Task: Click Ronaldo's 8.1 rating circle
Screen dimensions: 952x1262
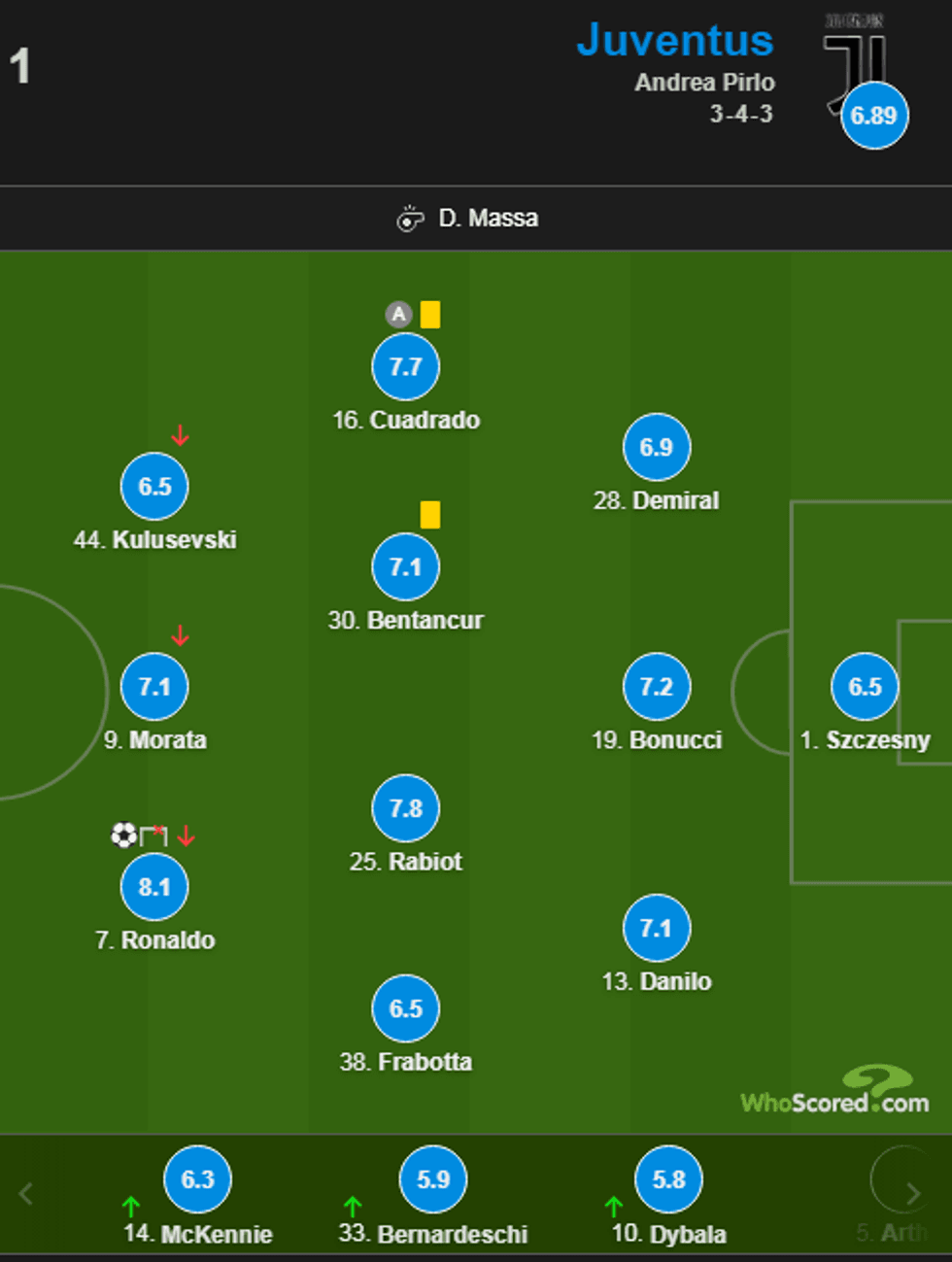Action: pos(154,887)
